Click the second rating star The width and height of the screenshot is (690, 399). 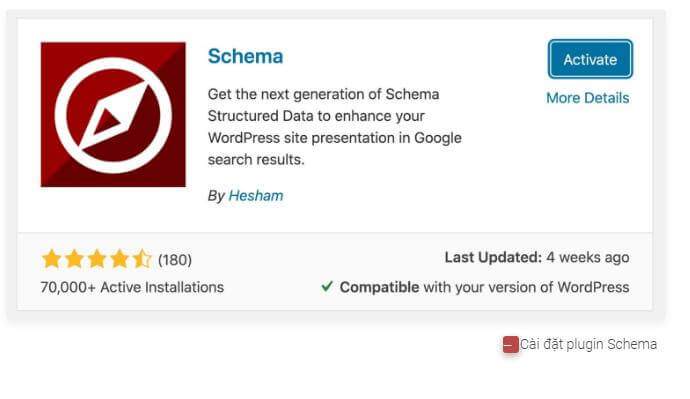click(74, 259)
